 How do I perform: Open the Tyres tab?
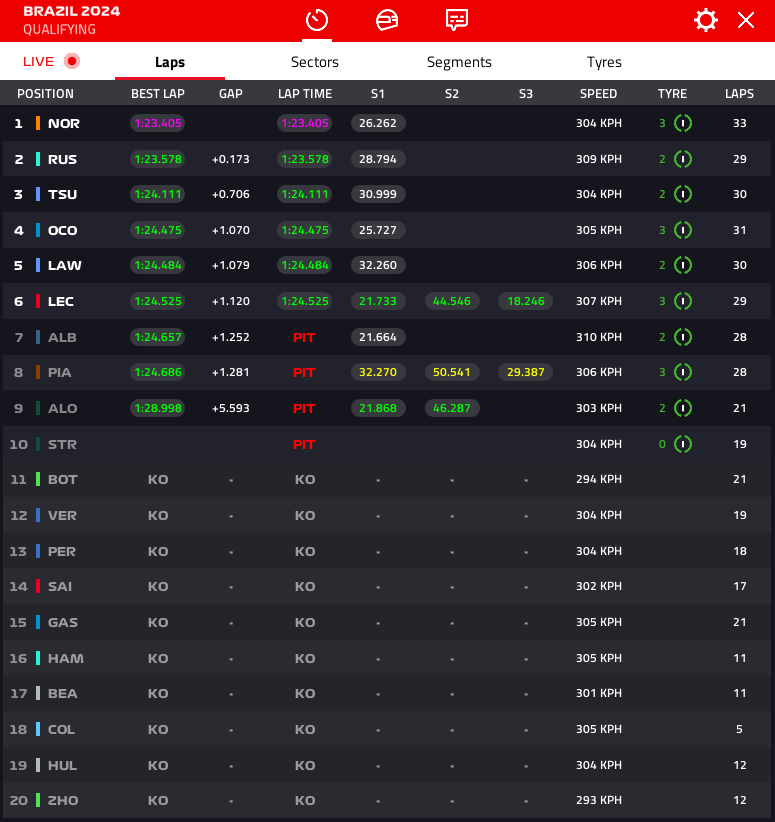click(x=604, y=62)
